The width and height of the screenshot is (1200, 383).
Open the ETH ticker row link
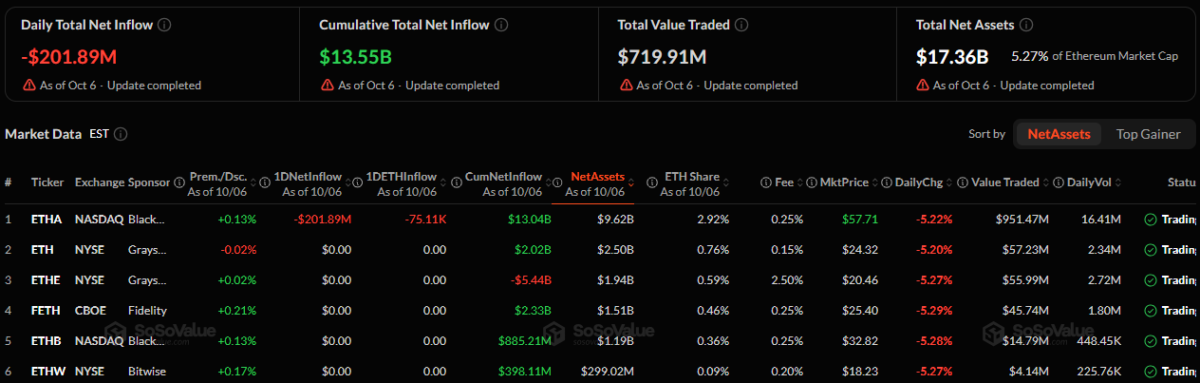point(42,250)
